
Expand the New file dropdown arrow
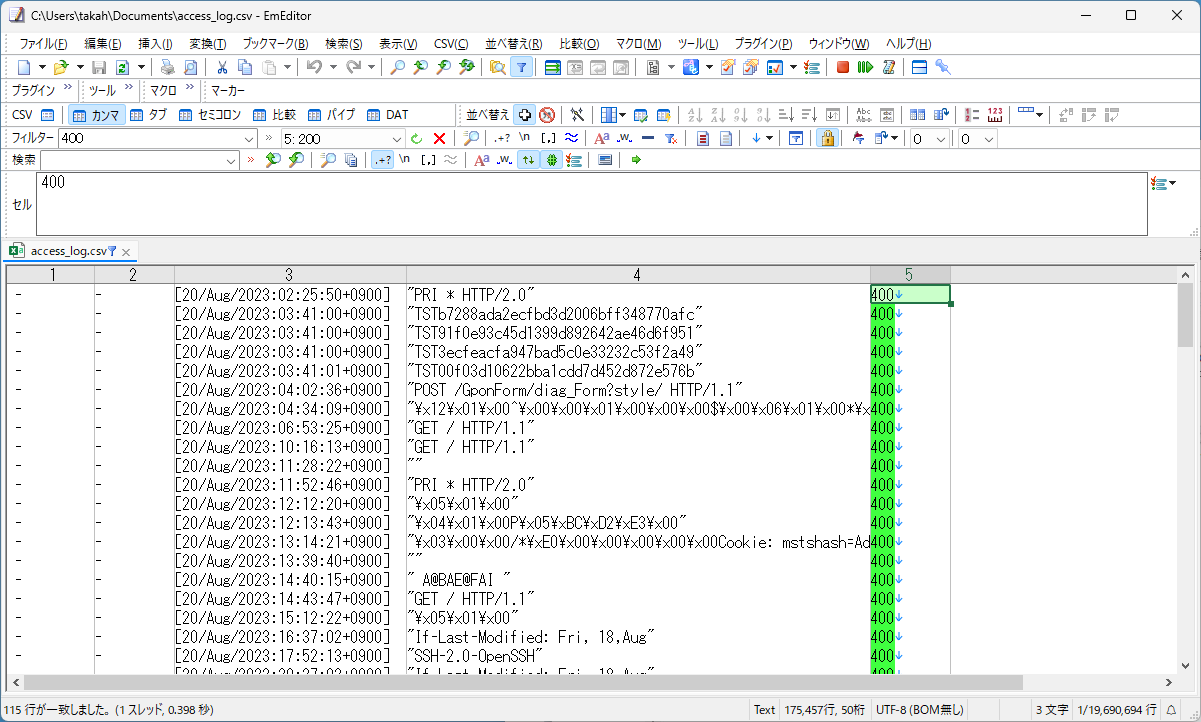click(42, 67)
